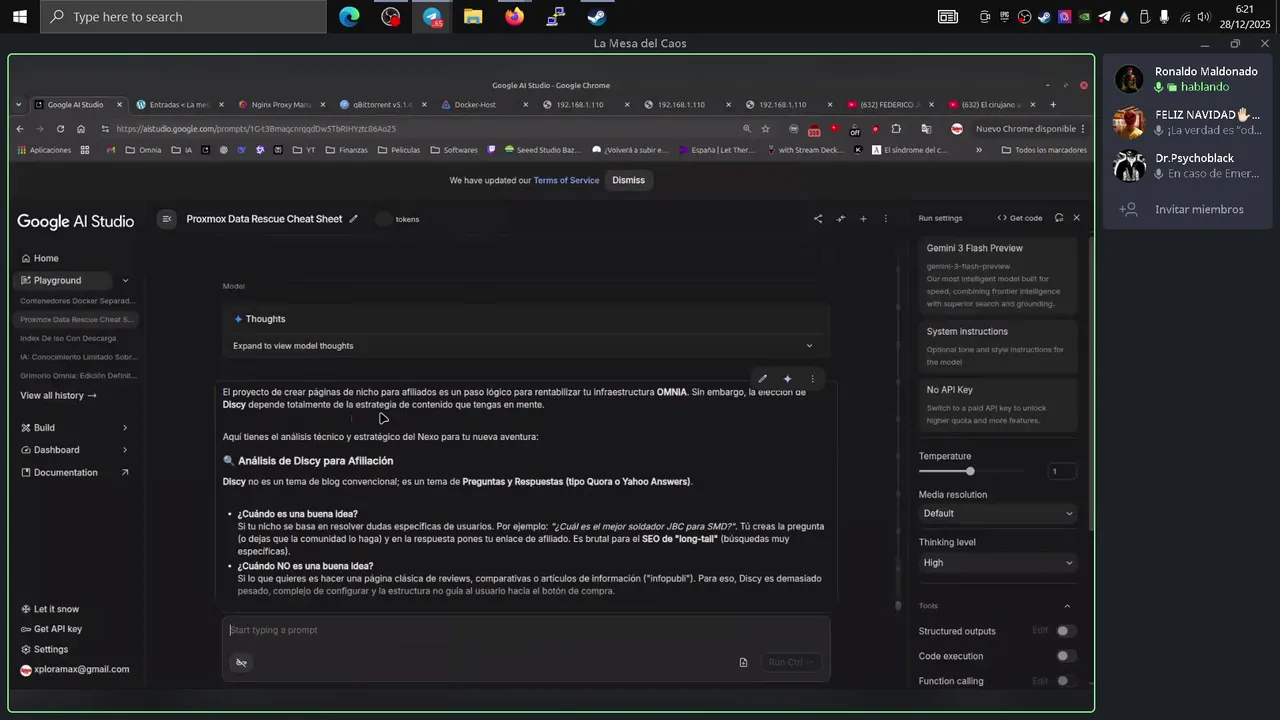Click the compare mode icon
Viewport: 1280px width, 720px height.
[x=841, y=219]
